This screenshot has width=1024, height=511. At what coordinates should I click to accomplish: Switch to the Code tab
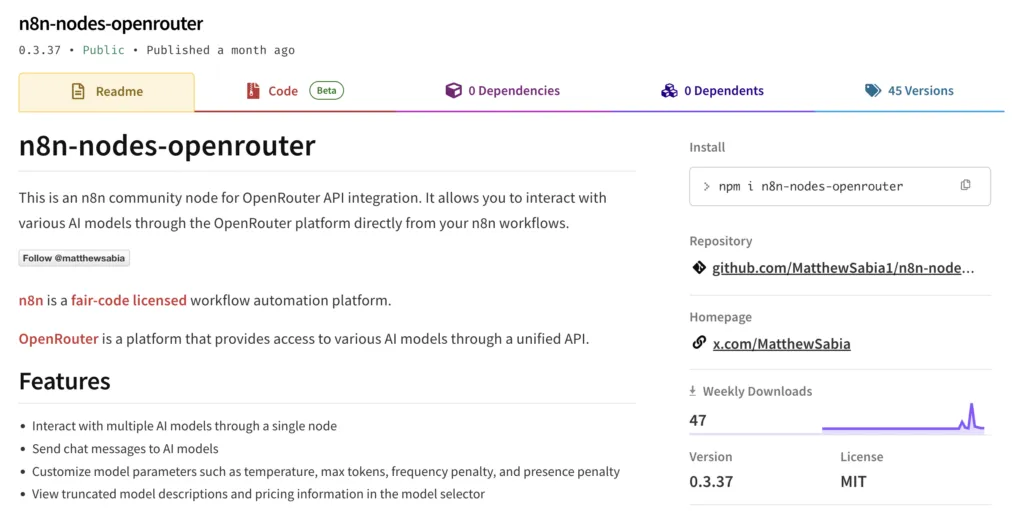point(283,91)
